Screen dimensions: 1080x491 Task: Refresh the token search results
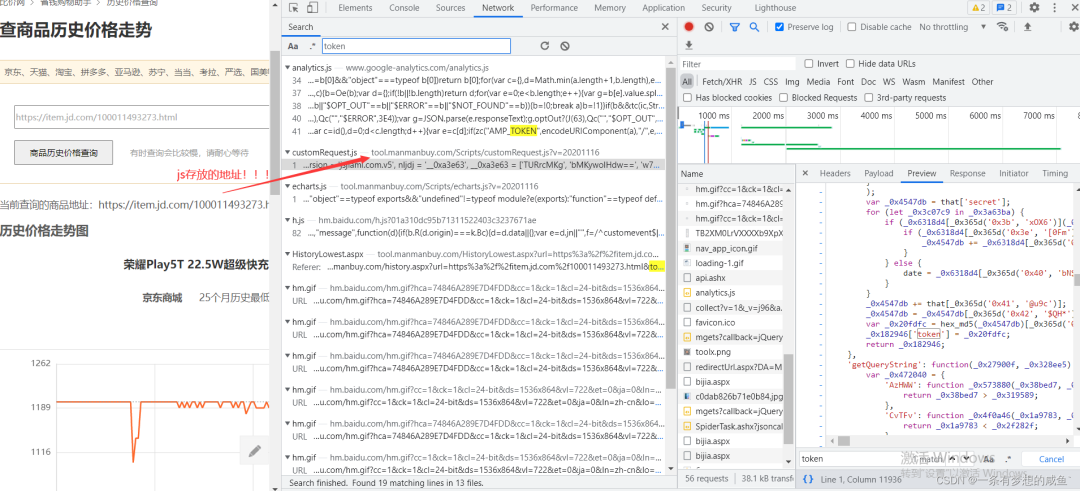tap(544, 46)
